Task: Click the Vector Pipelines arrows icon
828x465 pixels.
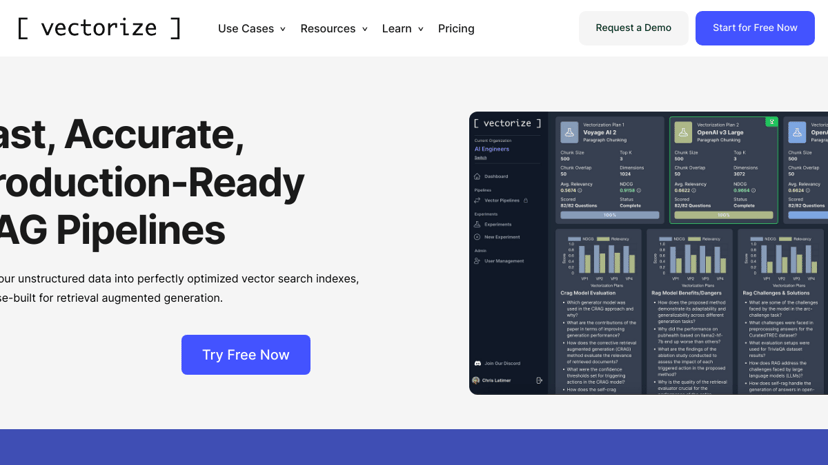Action: point(477,201)
